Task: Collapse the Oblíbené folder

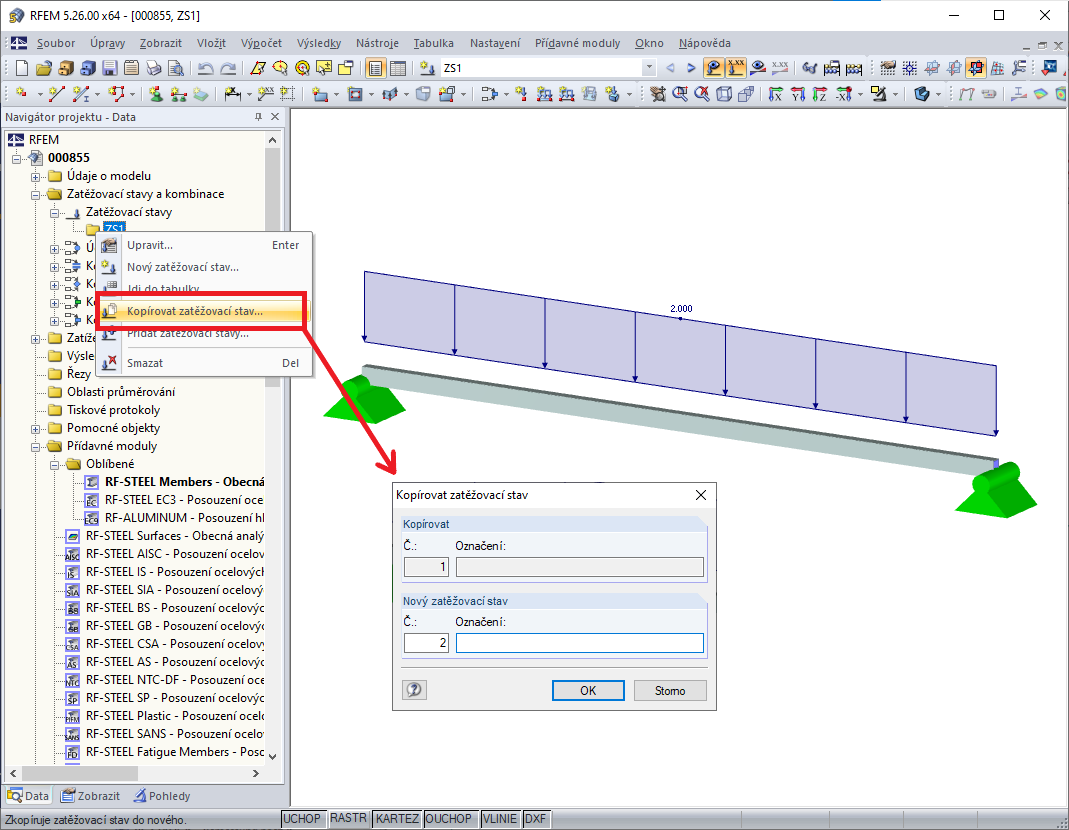Action: (x=55, y=465)
